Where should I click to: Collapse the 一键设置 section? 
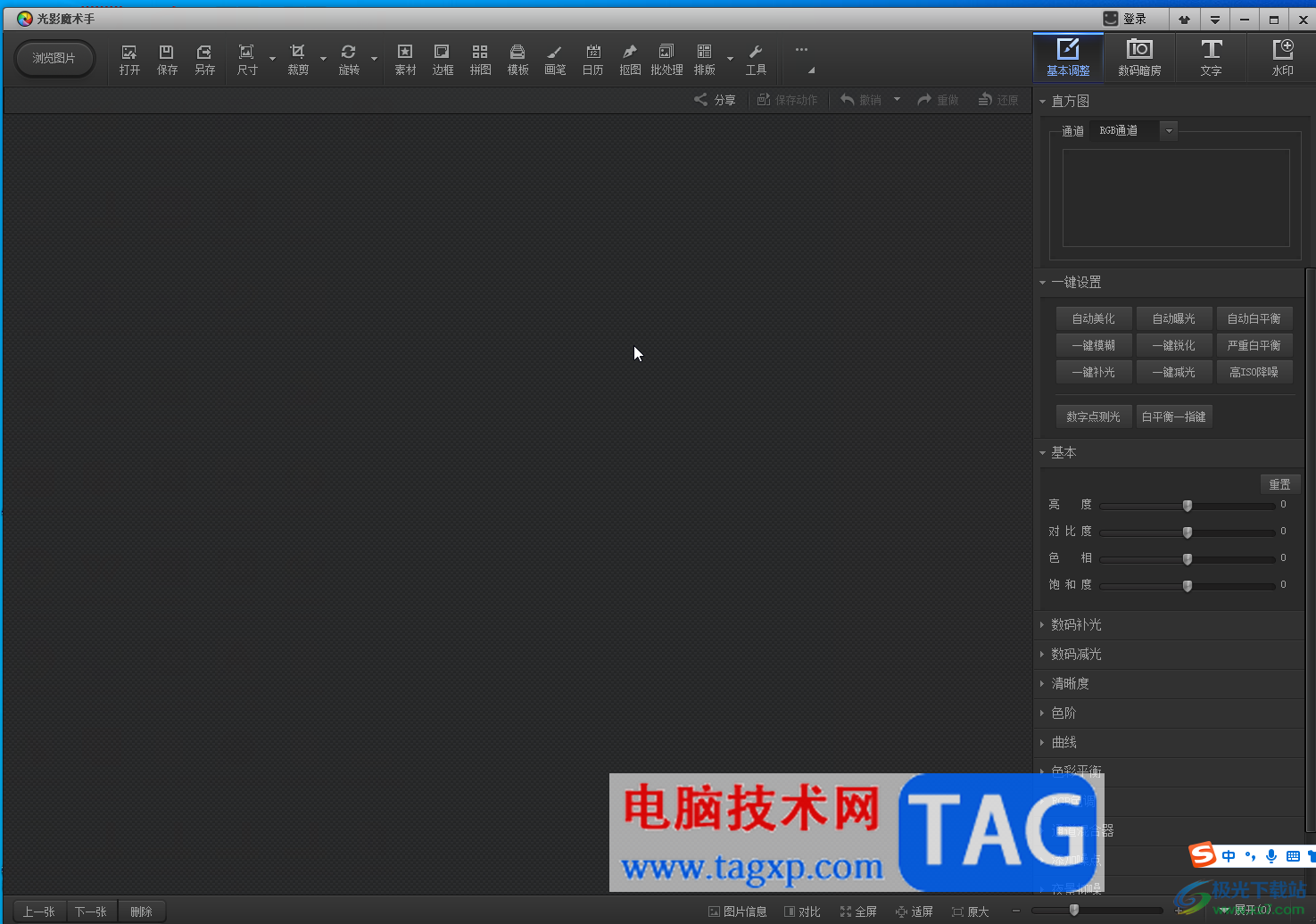coord(1042,283)
